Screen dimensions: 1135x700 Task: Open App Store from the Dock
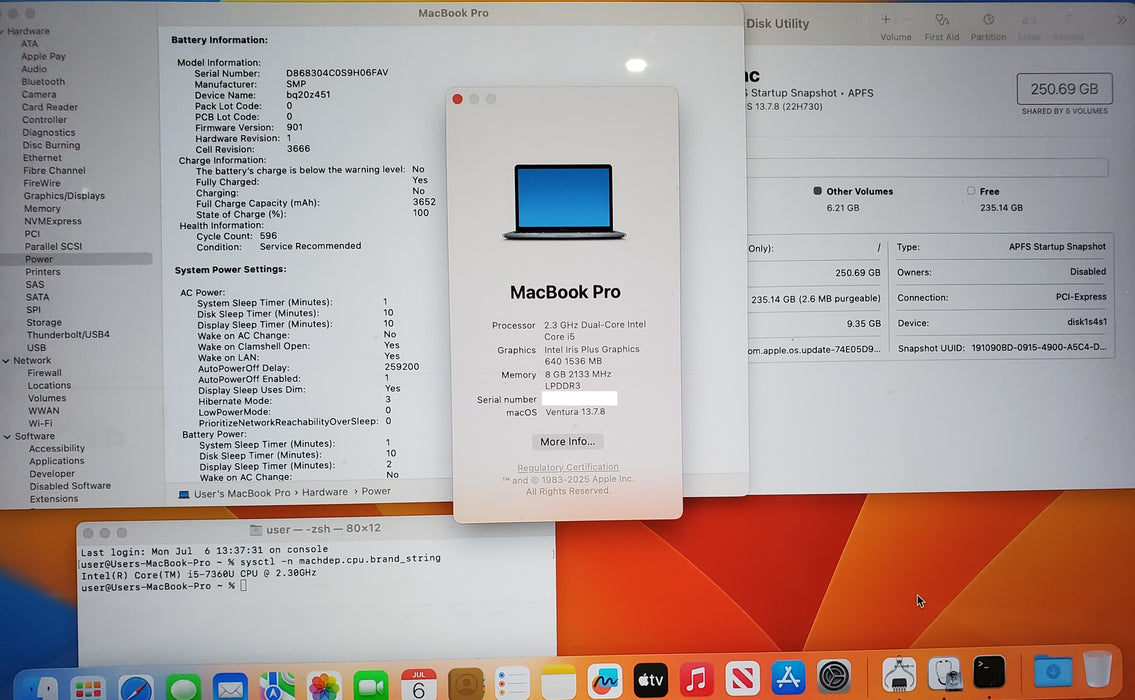tap(788, 677)
